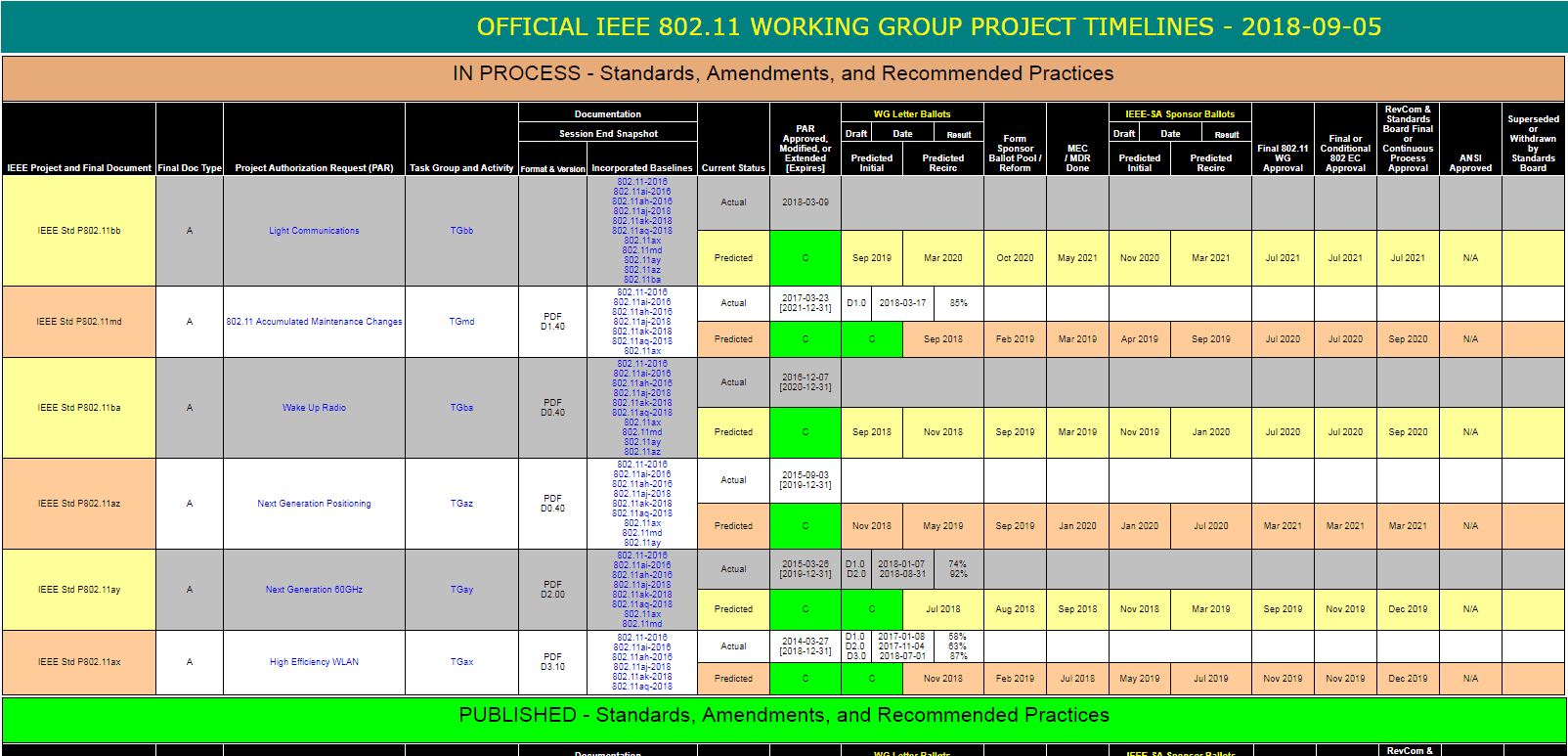
Task: Open the TGay task group link
Action: tap(461, 590)
